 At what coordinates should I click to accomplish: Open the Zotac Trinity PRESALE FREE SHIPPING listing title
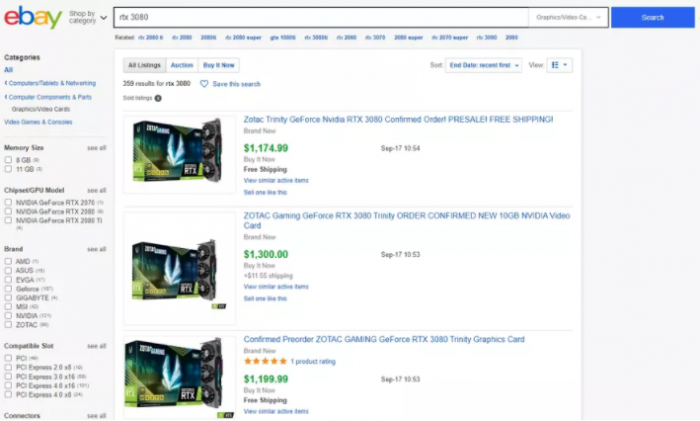(x=398, y=120)
